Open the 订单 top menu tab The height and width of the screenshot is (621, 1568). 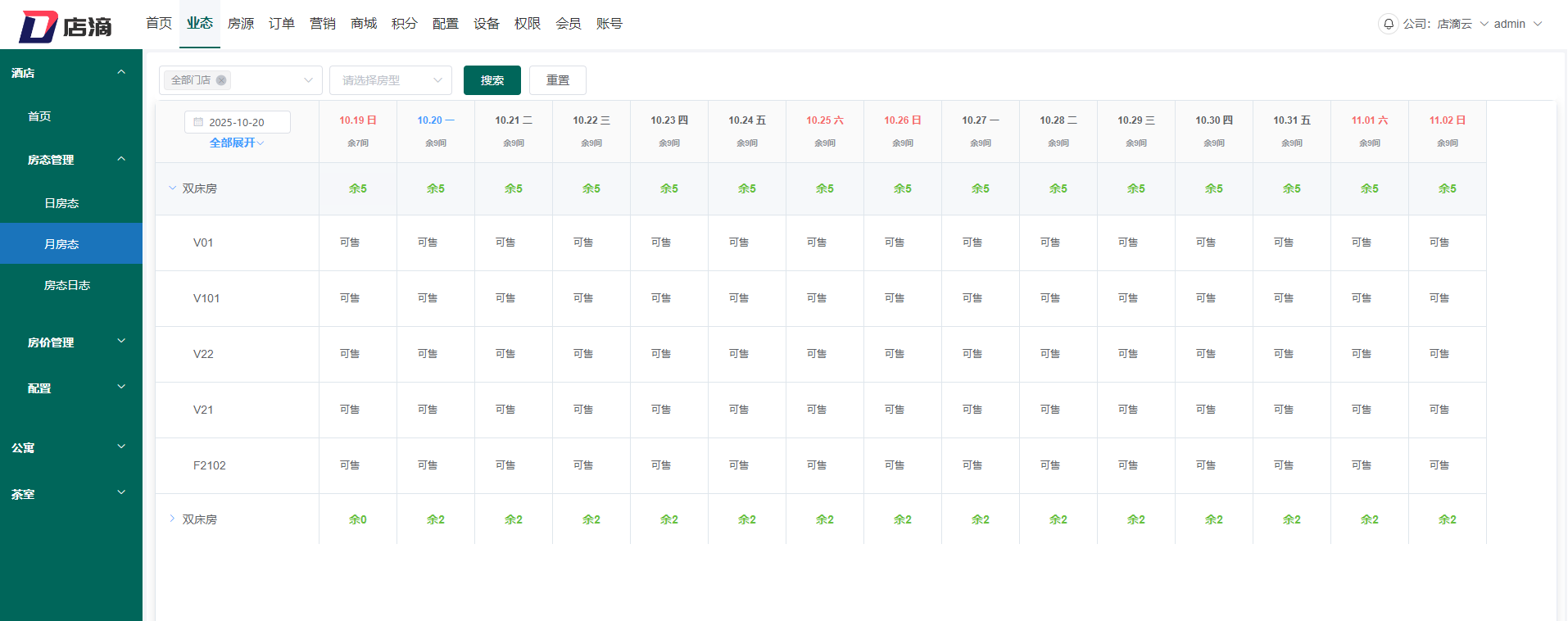click(x=282, y=24)
